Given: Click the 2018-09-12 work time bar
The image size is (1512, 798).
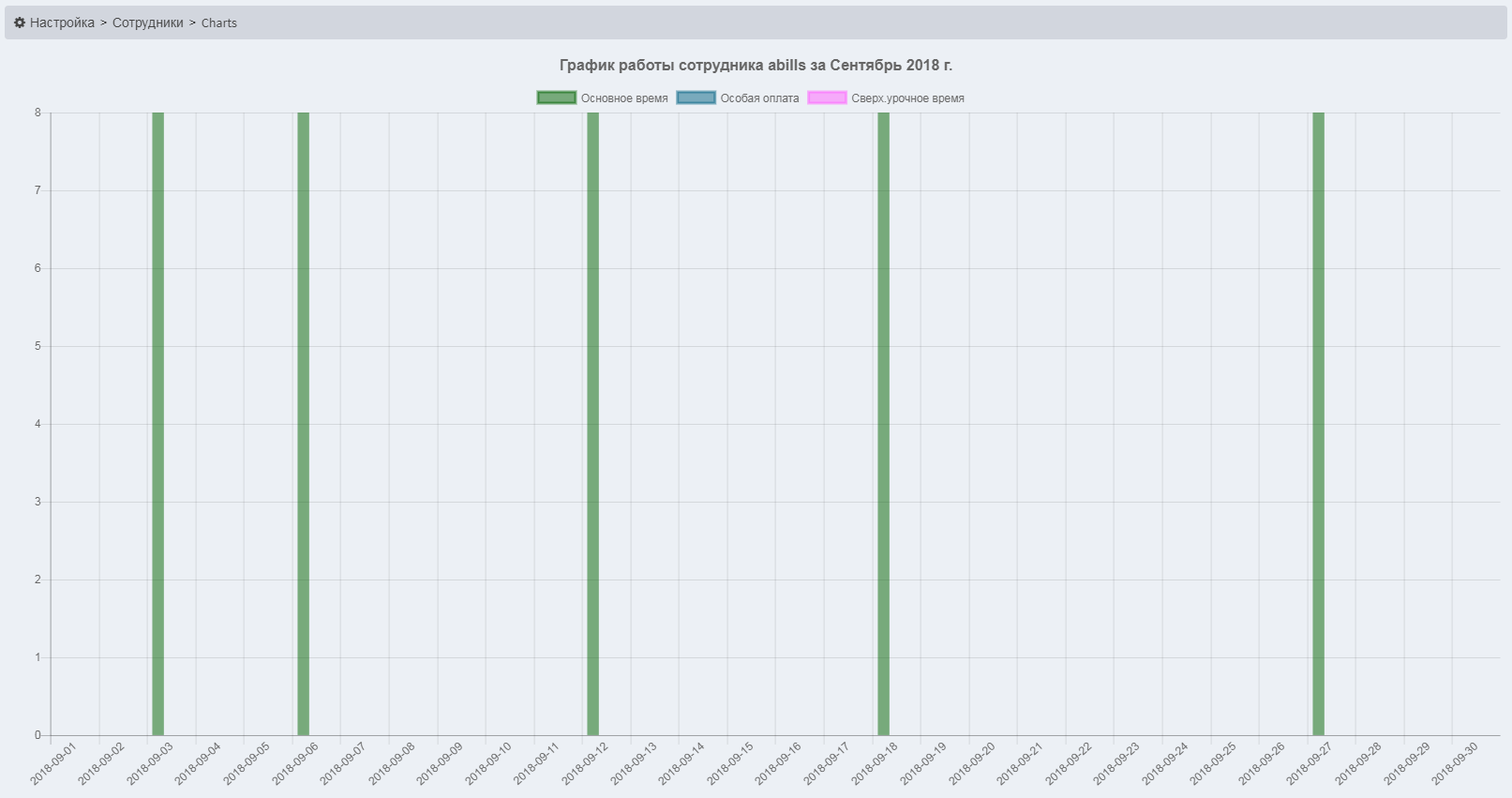Looking at the screenshot, I should click(x=593, y=422).
